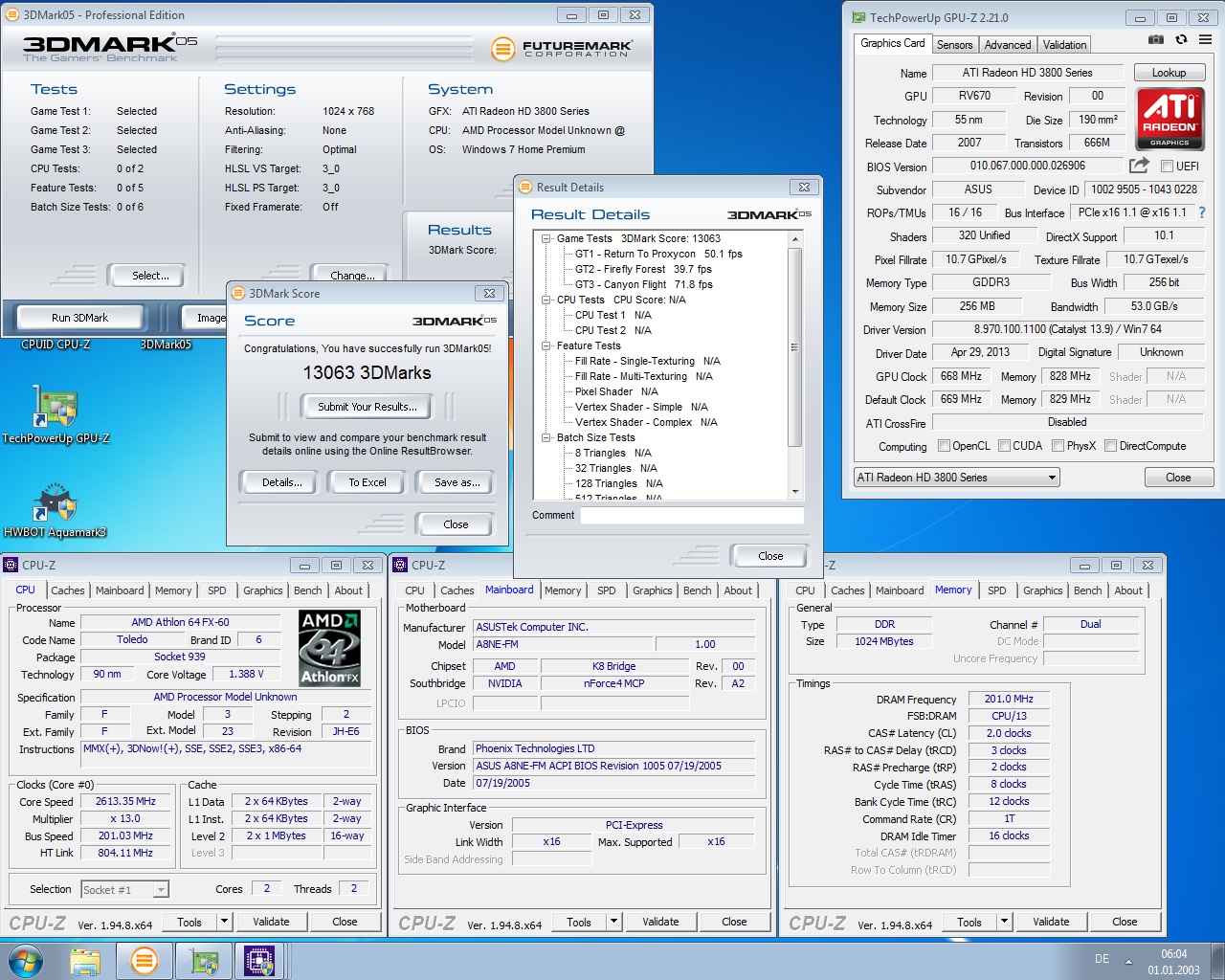Screen dimensions: 1225x980
Task: Toggle the PhysX checkbox
Action: [1058, 445]
